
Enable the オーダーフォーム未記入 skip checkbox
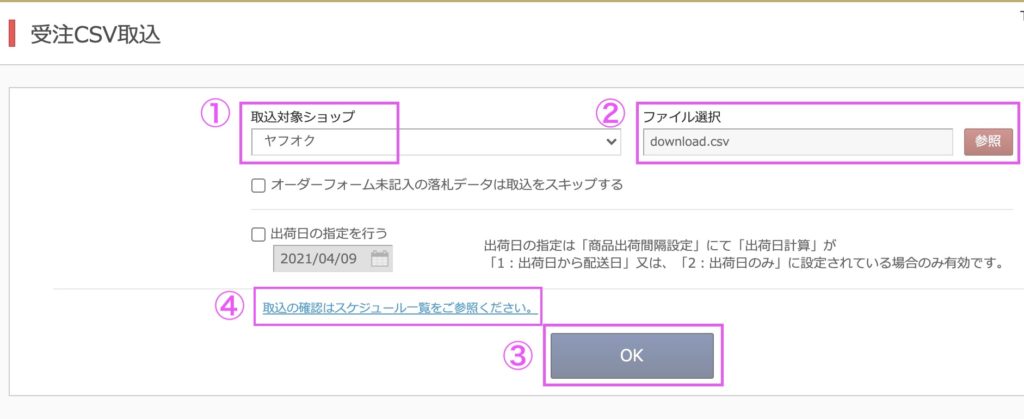tap(259, 185)
